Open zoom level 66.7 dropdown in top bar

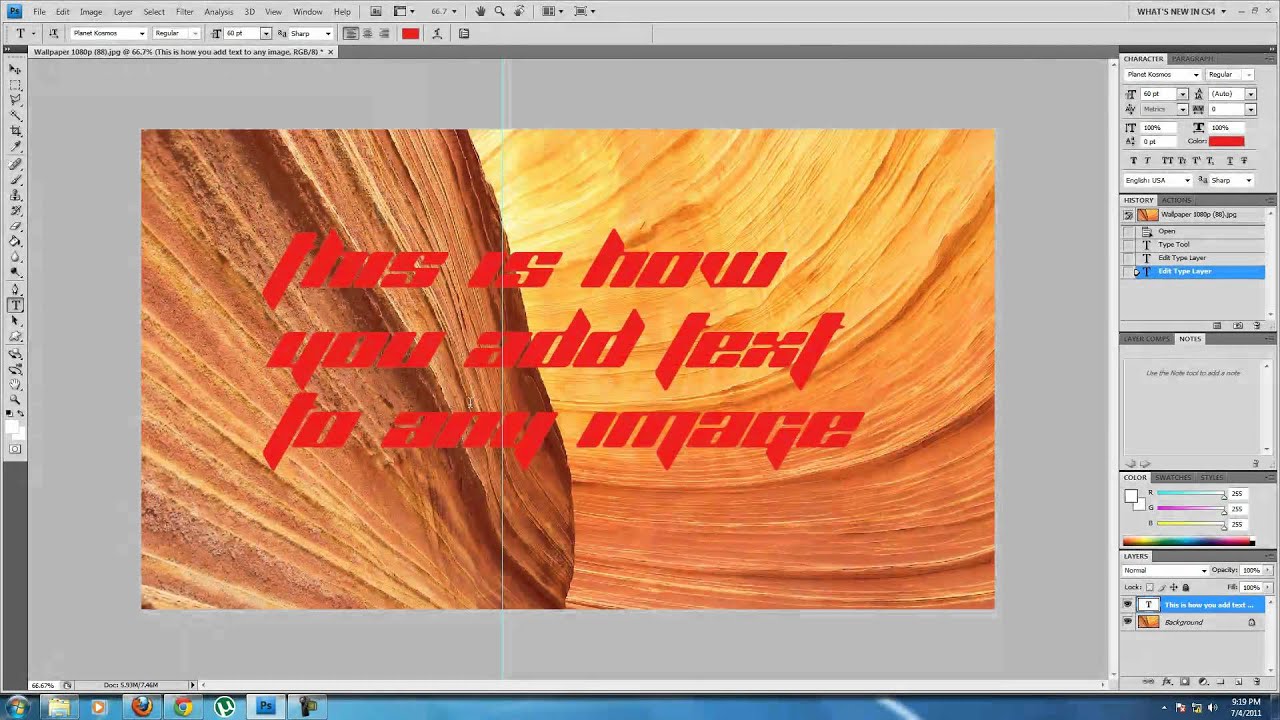[x=455, y=11]
